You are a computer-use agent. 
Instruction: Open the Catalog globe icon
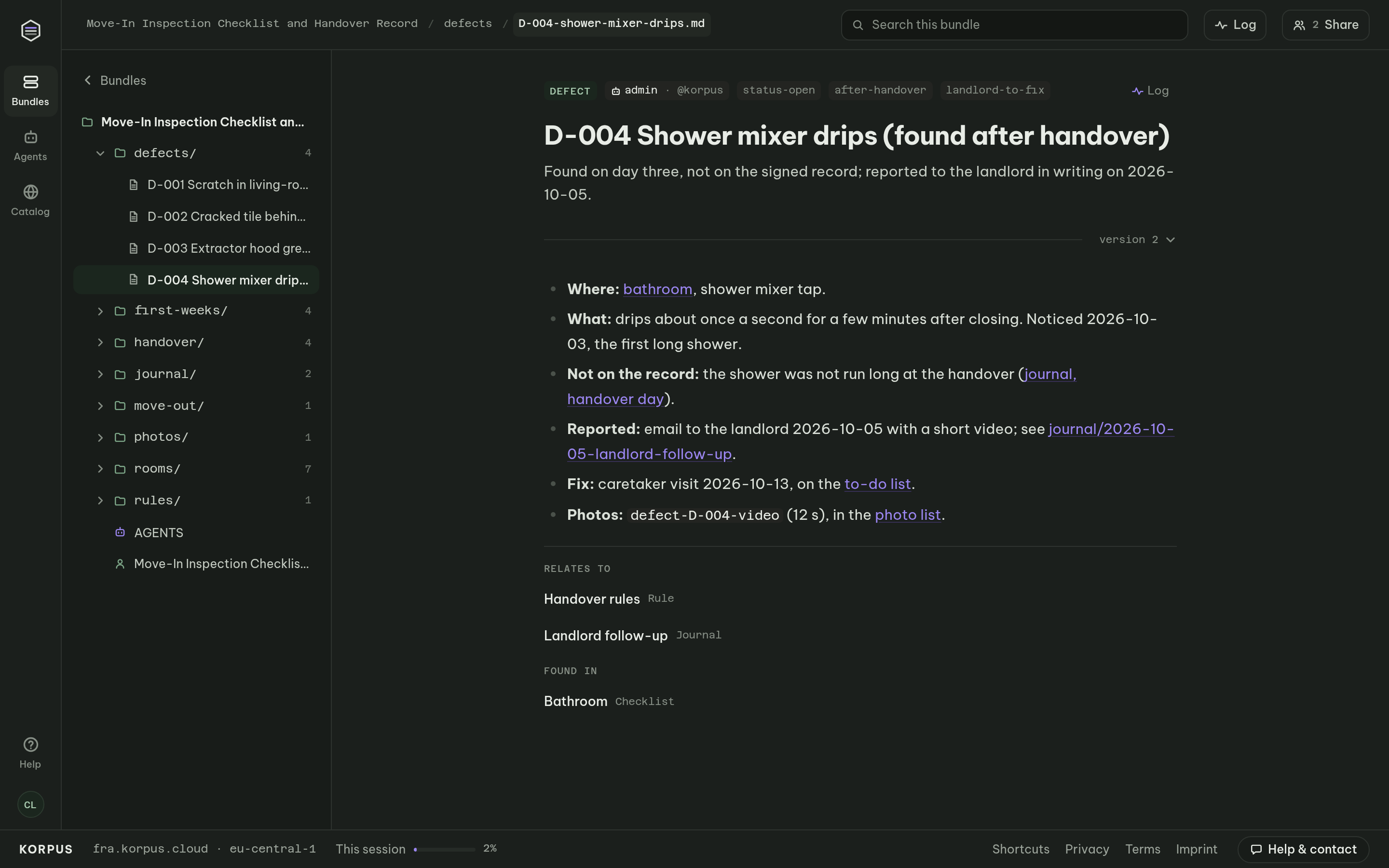(30, 192)
